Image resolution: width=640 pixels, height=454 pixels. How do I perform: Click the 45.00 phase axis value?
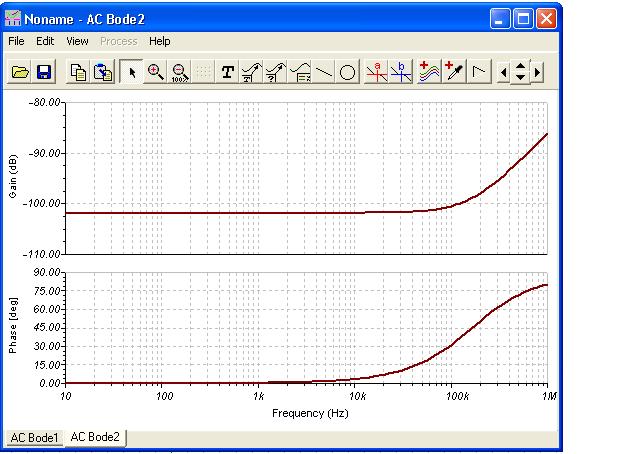tap(47, 327)
